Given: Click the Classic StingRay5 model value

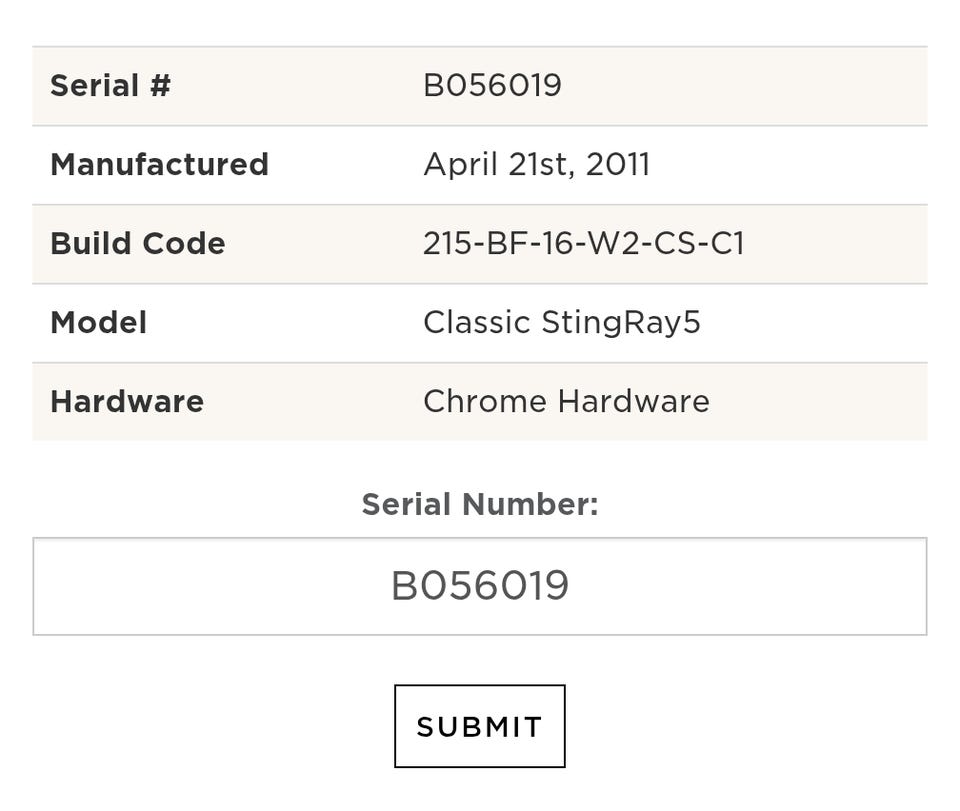Looking at the screenshot, I should [561, 323].
